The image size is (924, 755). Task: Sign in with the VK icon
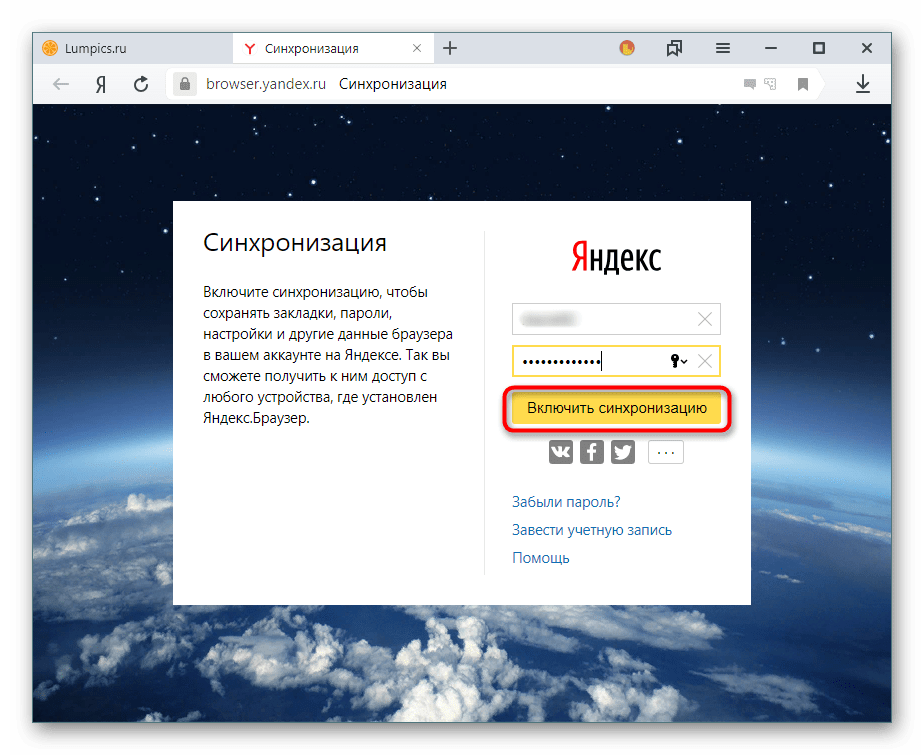[561, 452]
